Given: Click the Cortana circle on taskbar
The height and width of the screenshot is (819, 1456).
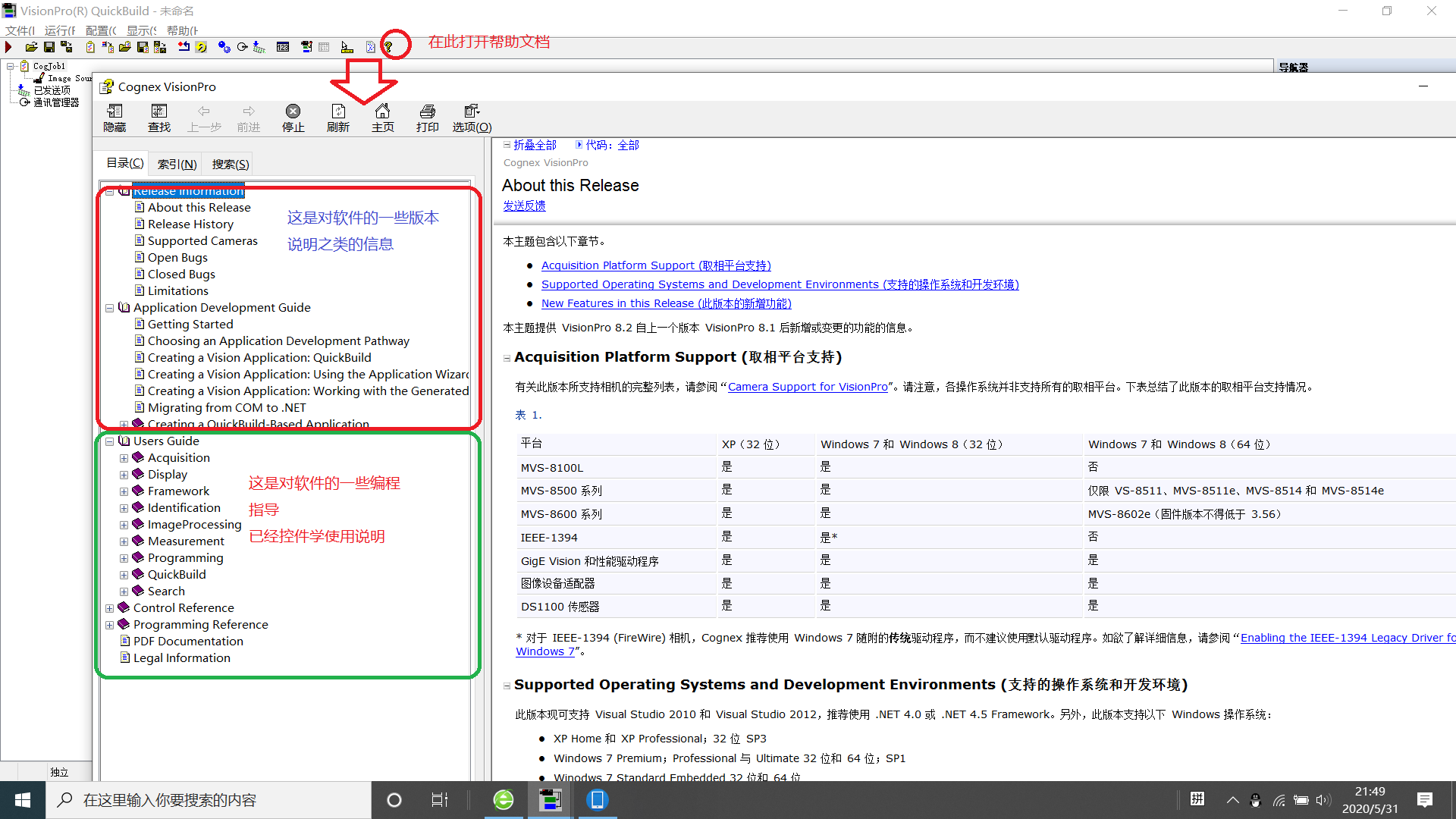Looking at the screenshot, I should coord(394,800).
